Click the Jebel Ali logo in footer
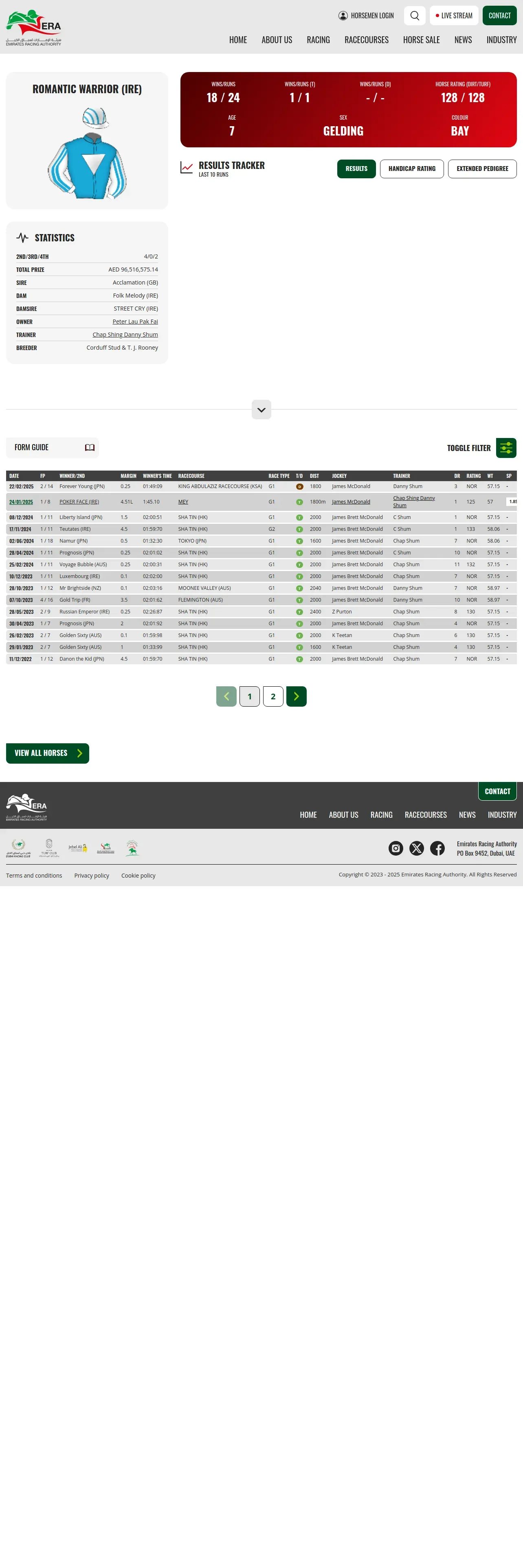Screen dimensions: 523x1568 78,848
